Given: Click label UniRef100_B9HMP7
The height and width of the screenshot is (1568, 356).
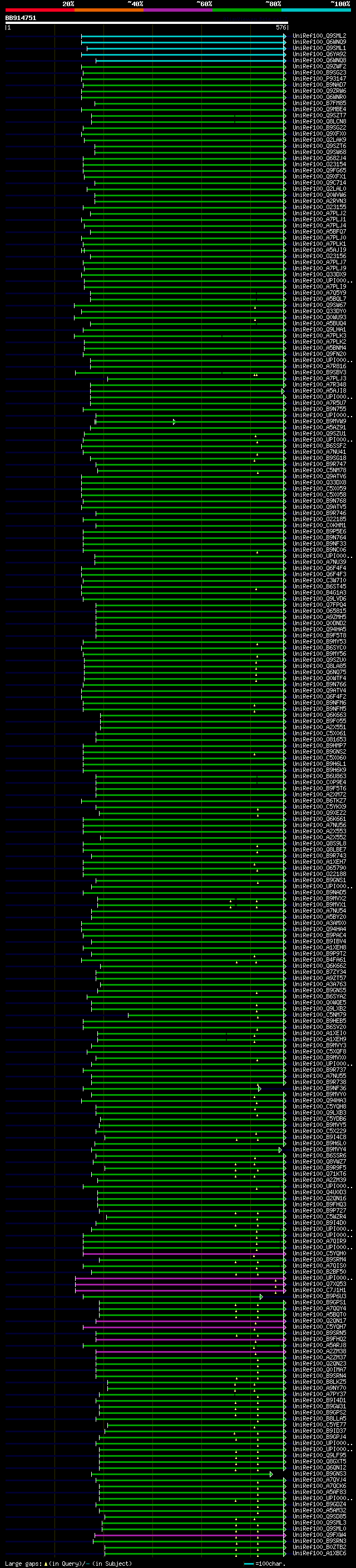Looking at the screenshot, I should (x=319, y=745).
